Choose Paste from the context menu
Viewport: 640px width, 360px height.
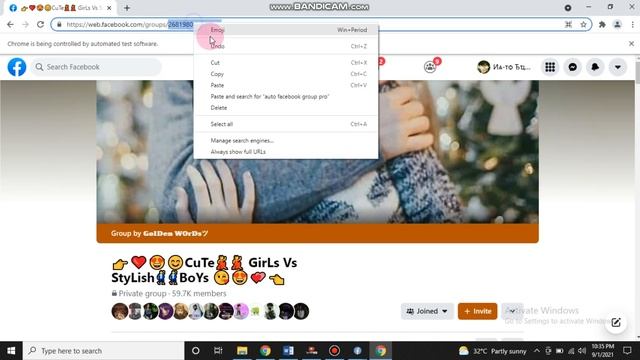coord(286,85)
